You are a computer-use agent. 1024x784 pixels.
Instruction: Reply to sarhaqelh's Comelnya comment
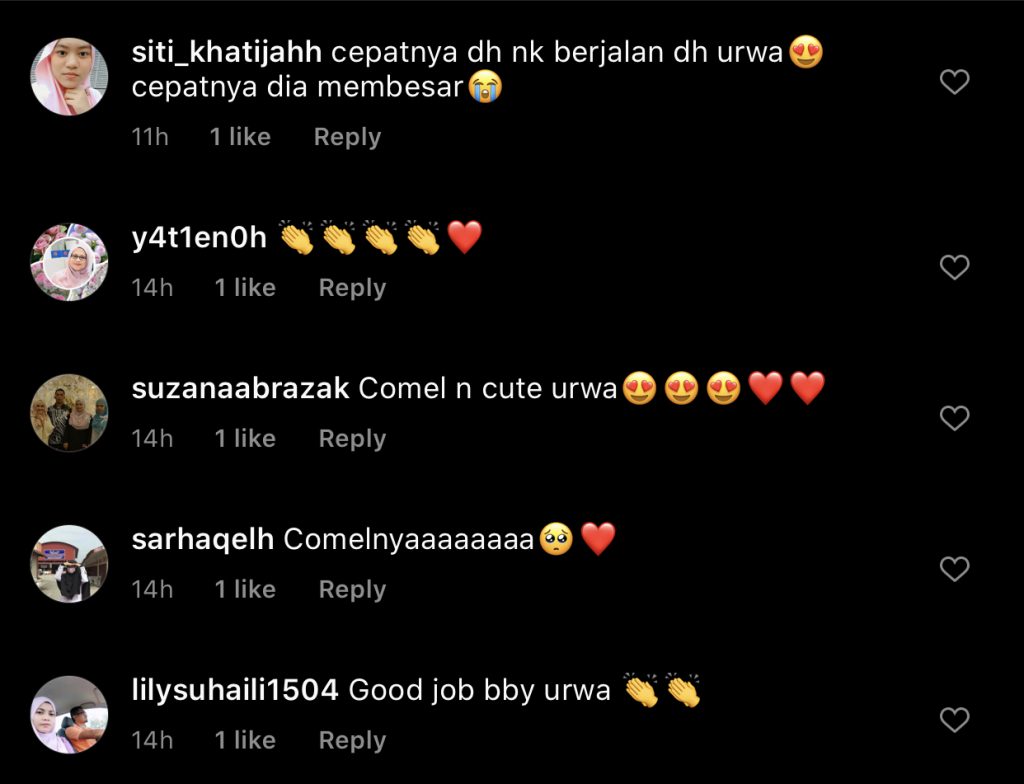click(x=353, y=590)
